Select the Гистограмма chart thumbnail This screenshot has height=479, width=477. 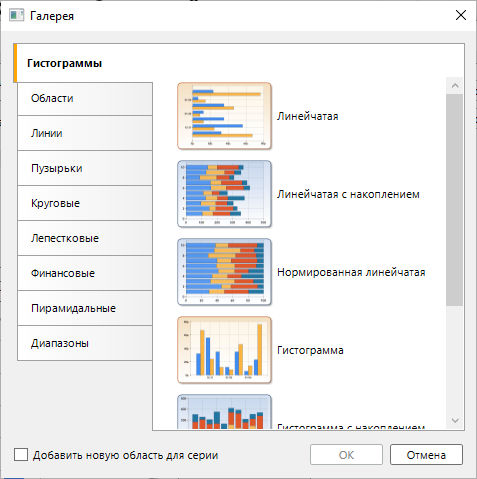(x=224, y=350)
